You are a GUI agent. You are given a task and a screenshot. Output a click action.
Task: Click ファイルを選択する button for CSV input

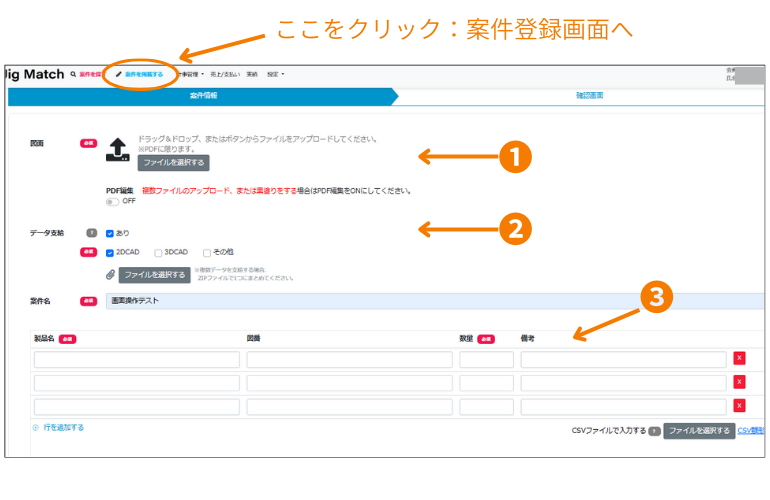point(698,431)
